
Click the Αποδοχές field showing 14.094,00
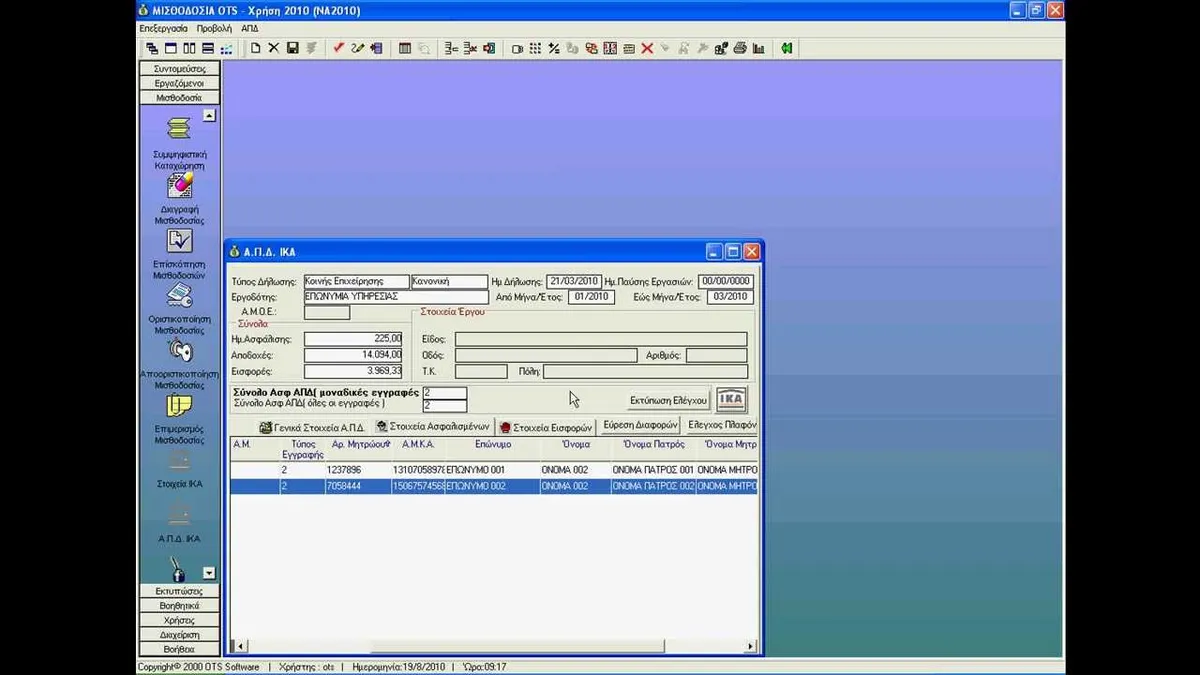click(353, 355)
